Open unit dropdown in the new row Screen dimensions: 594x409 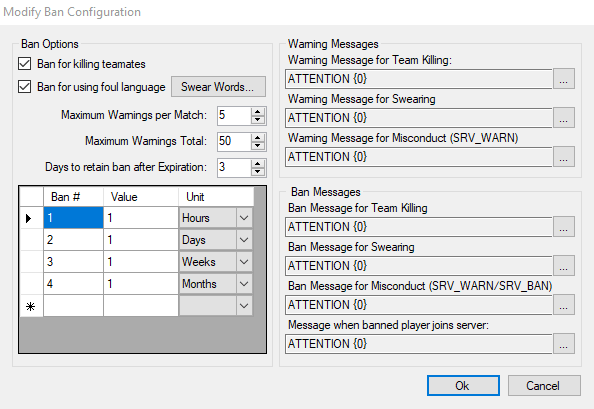(x=244, y=306)
